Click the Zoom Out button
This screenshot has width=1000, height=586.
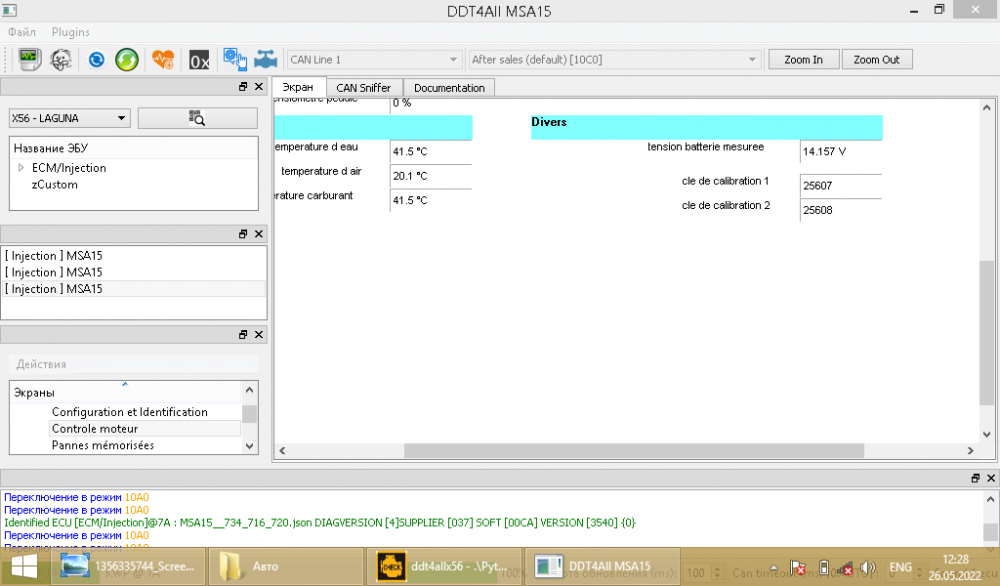[877, 59]
